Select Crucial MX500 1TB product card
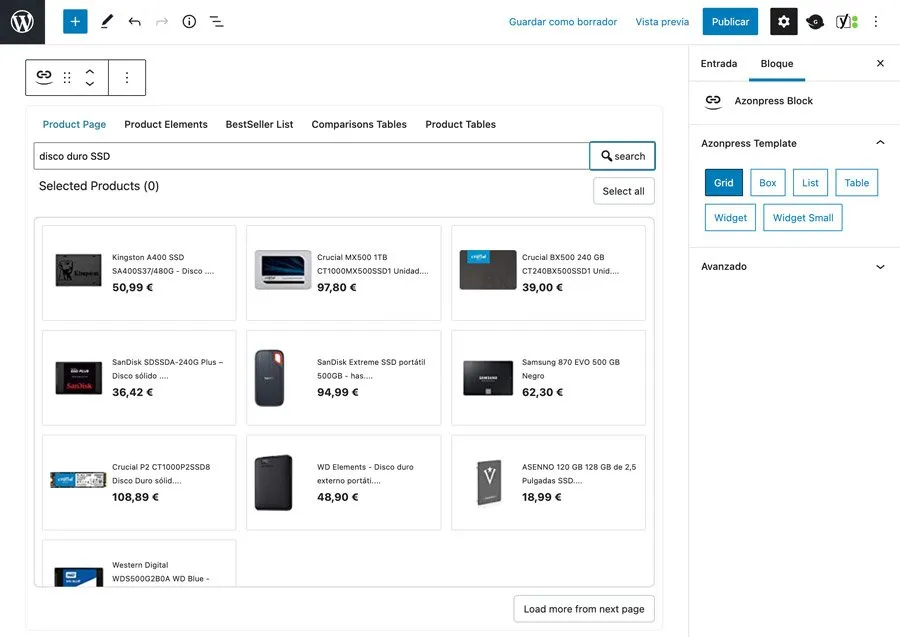The height and width of the screenshot is (637, 900). [344, 273]
